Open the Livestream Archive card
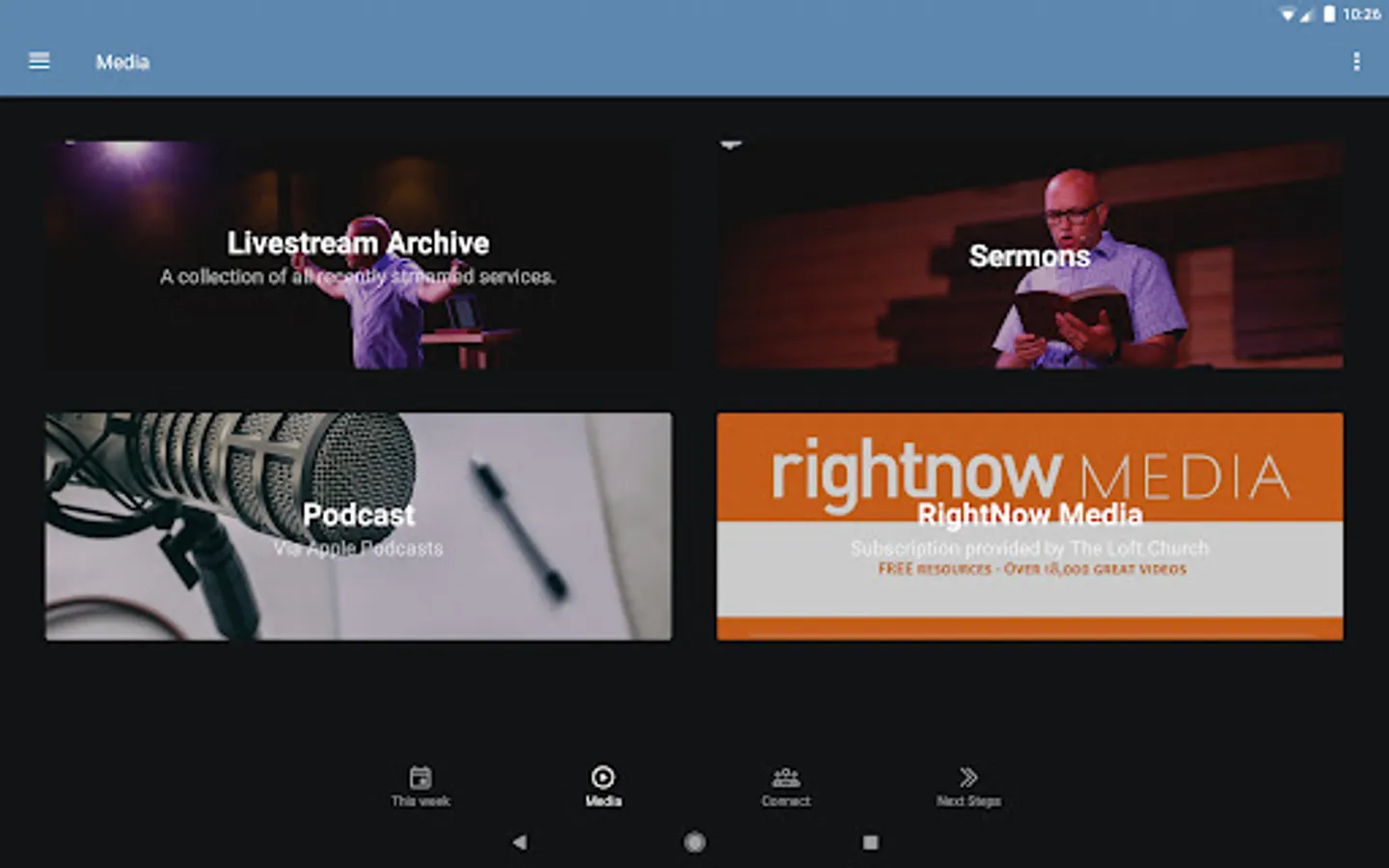Image resolution: width=1389 pixels, height=868 pixels. (359, 256)
